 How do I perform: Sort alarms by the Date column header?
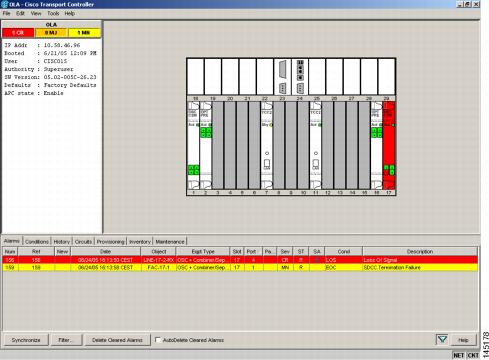[x=105, y=251]
